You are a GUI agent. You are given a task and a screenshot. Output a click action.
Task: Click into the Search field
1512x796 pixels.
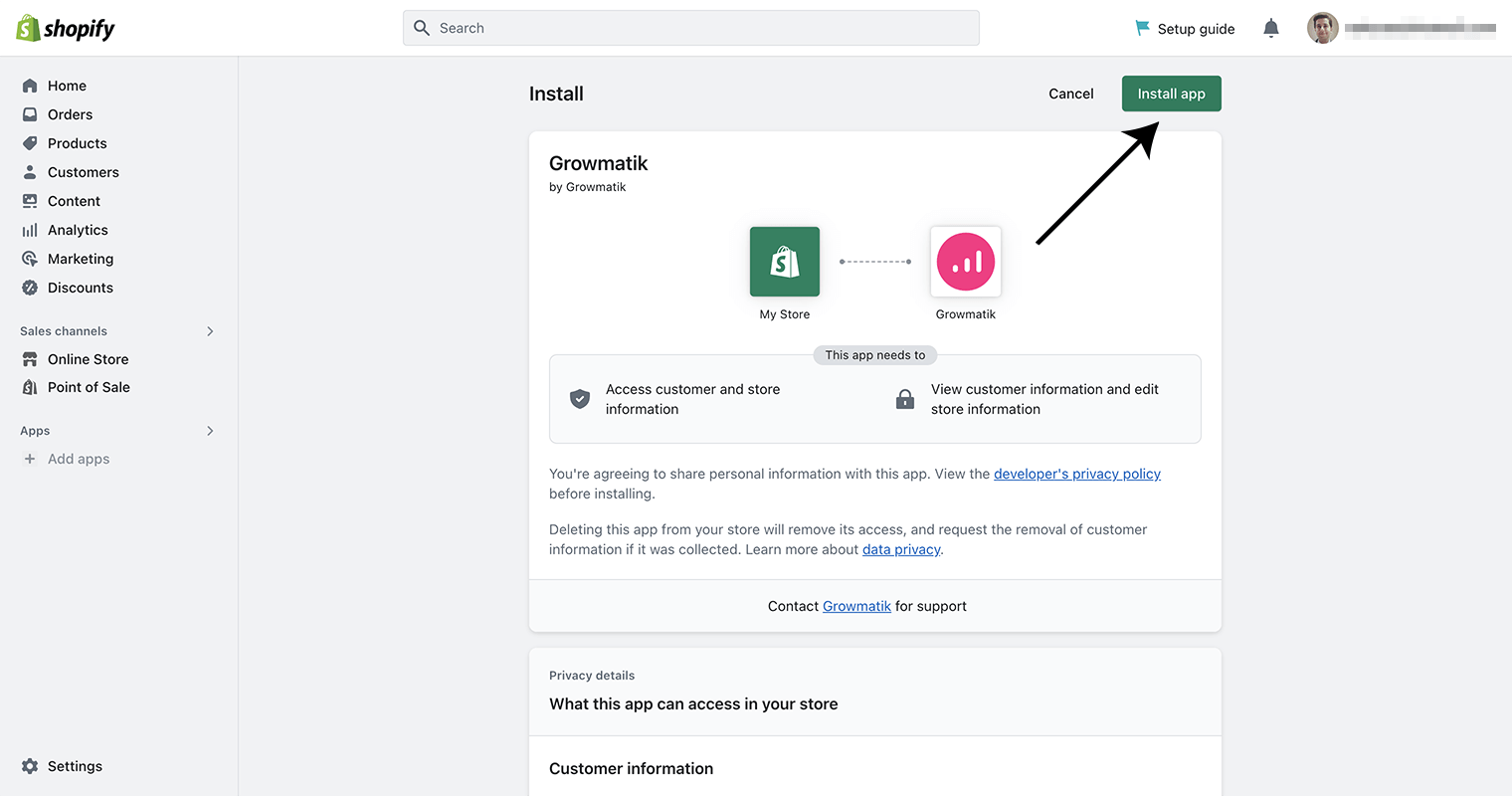coord(691,28)
